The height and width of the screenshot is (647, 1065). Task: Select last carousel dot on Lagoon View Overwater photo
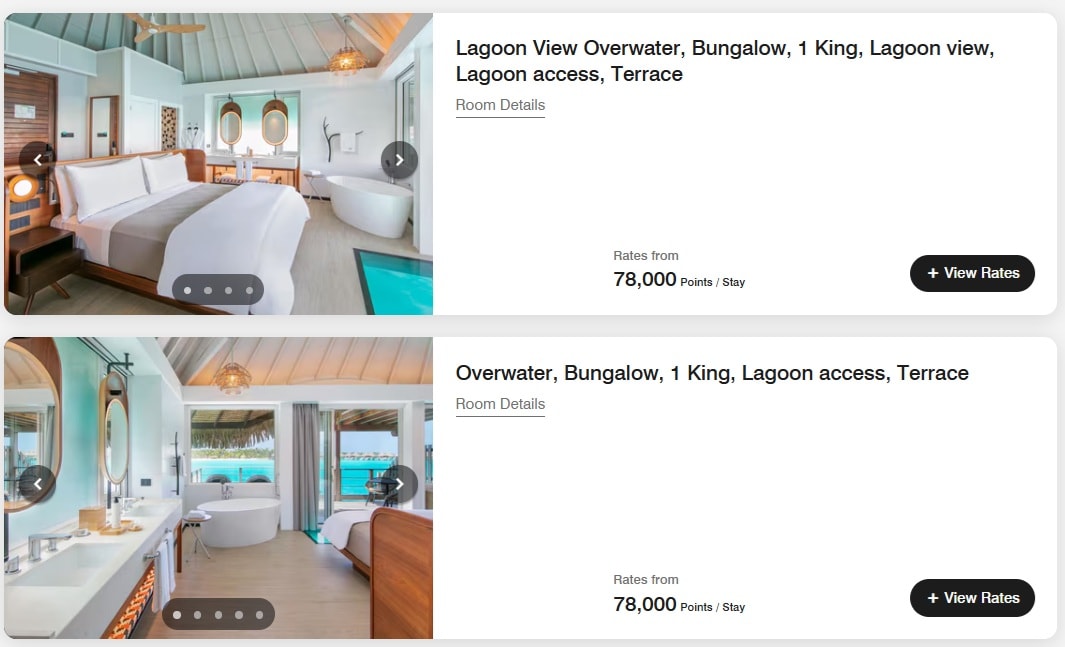249,291
